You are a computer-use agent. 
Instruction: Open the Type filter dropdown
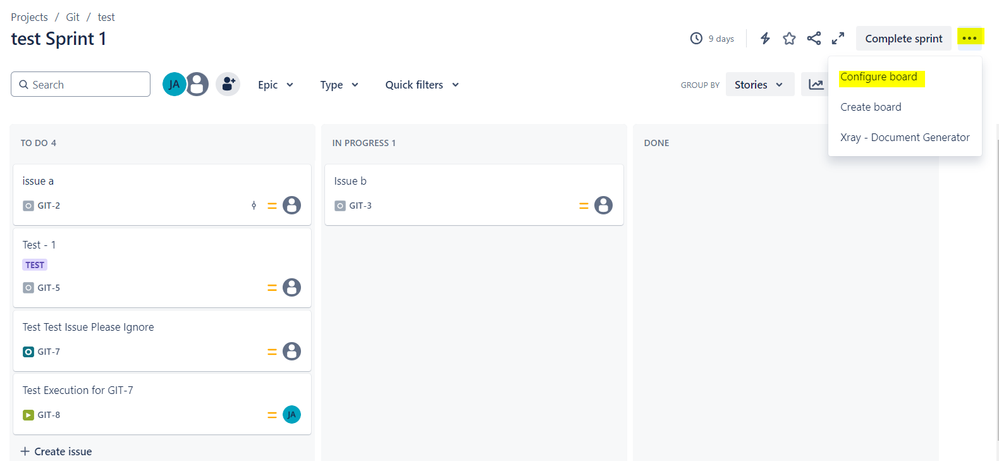pos(339,85)
